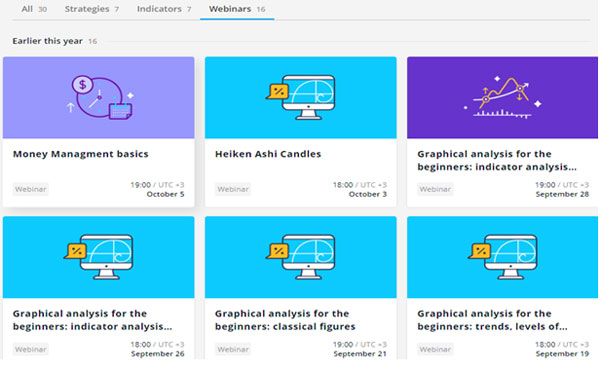
Task: Open the September 28 chart graph thumbnail
Action: click(x=502, y=98)
